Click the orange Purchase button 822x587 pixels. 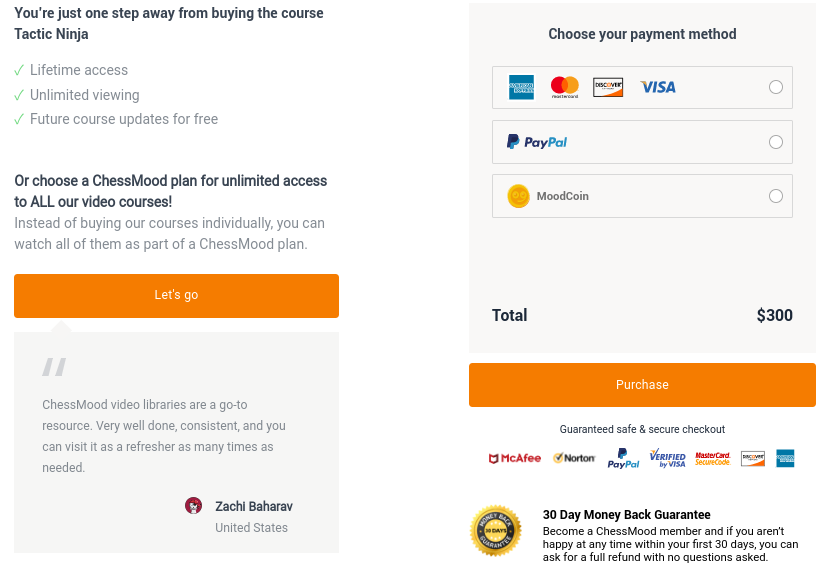tap(642, 385)
